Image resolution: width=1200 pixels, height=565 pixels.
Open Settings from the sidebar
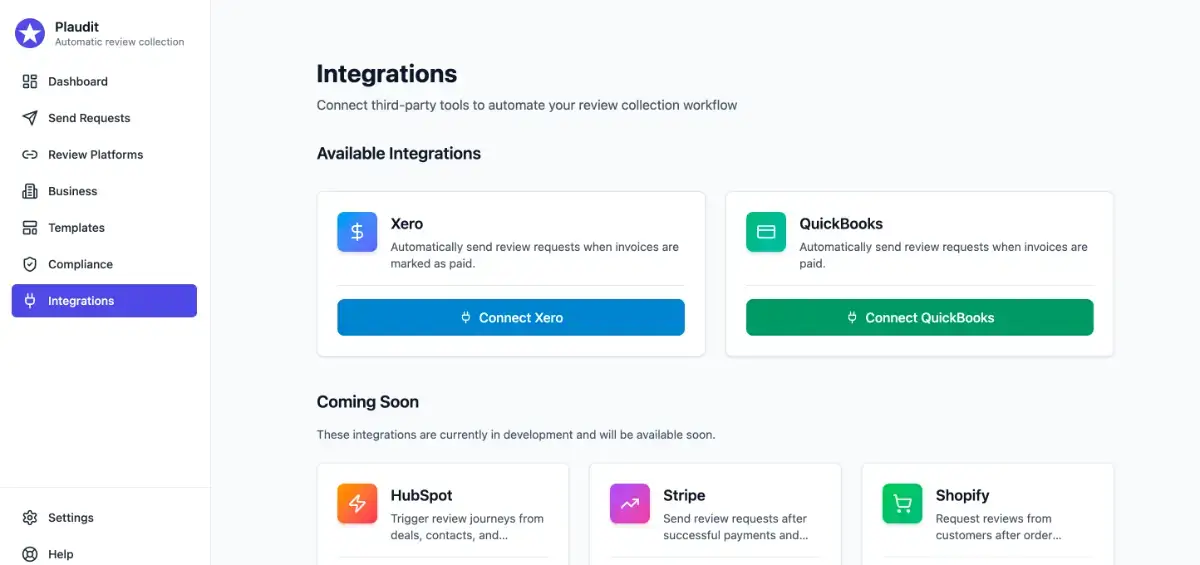pos(104,518)
